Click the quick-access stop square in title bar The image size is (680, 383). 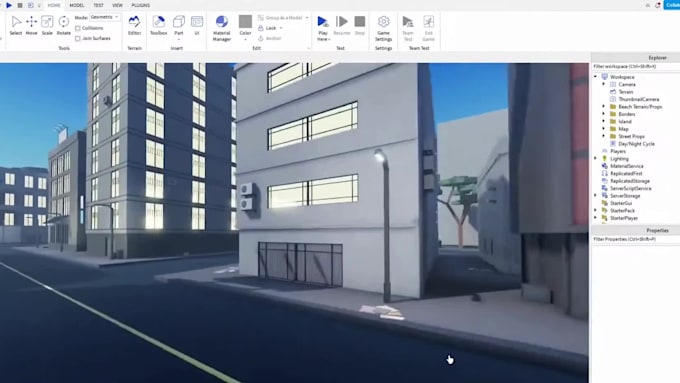tap(20, 5)
